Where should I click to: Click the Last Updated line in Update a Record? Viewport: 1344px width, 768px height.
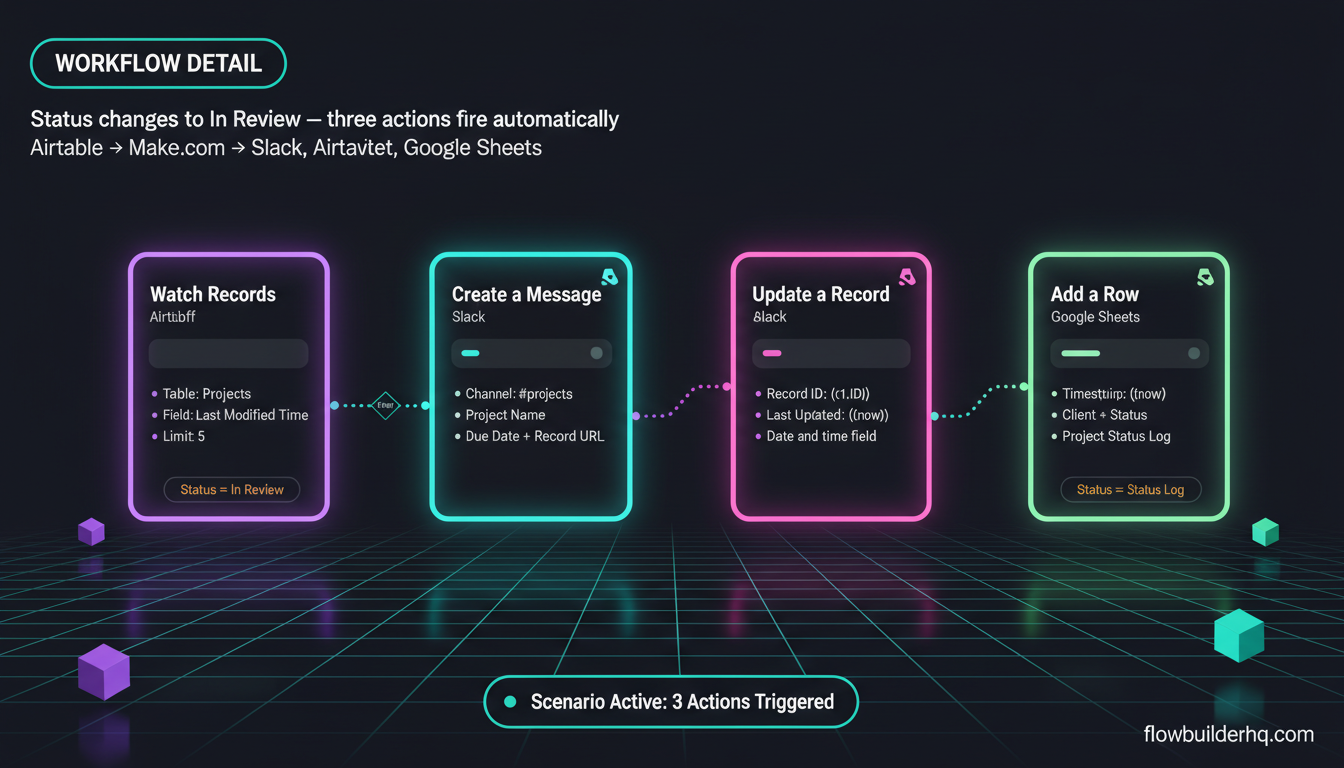click(x=821, y=415)
